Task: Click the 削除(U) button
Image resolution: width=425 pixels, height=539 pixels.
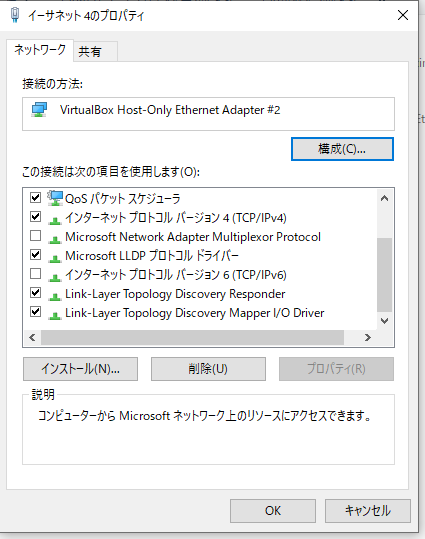Action: click(x=208, y=369)
